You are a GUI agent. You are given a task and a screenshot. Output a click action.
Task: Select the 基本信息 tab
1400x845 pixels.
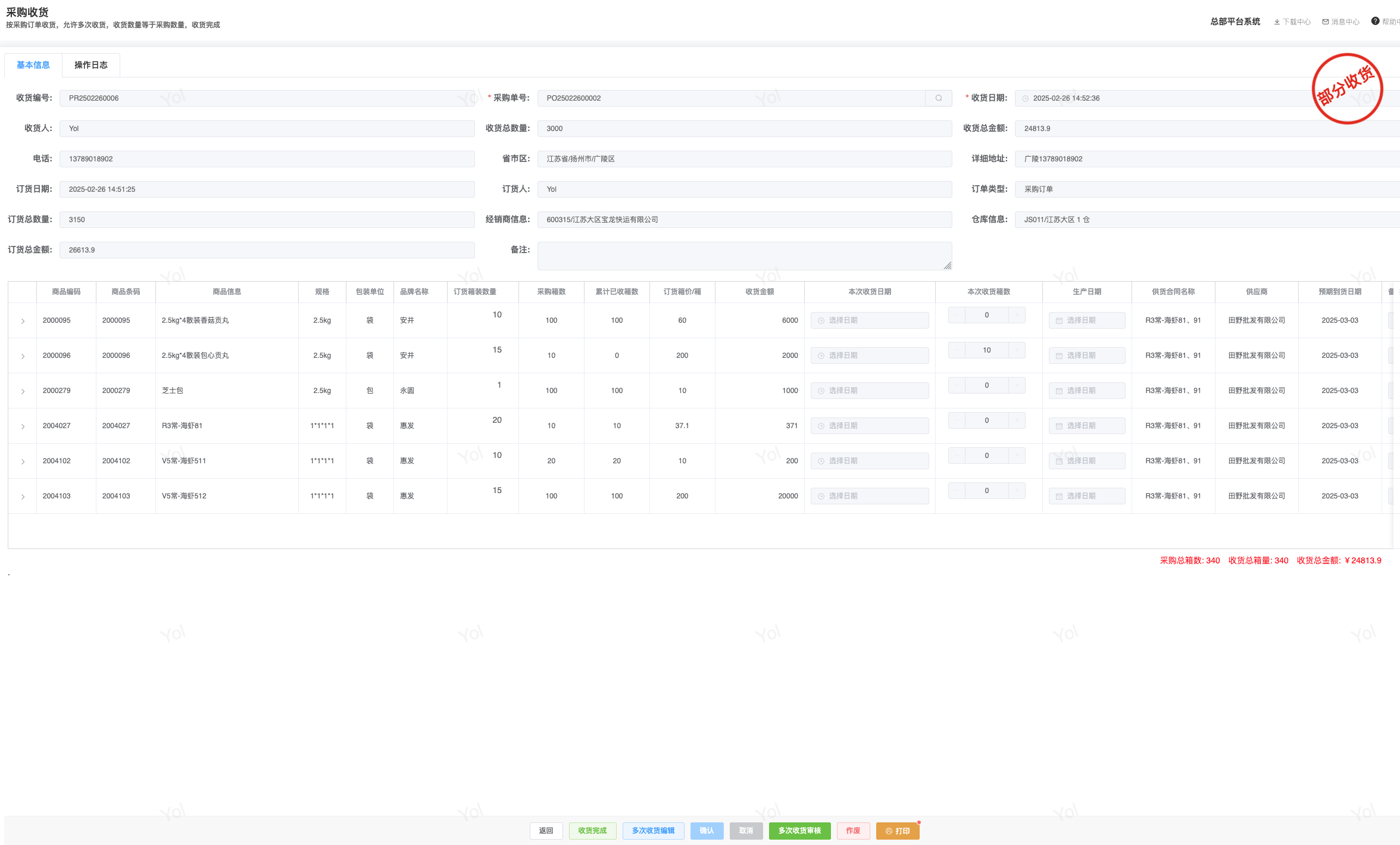pos(33,65)
